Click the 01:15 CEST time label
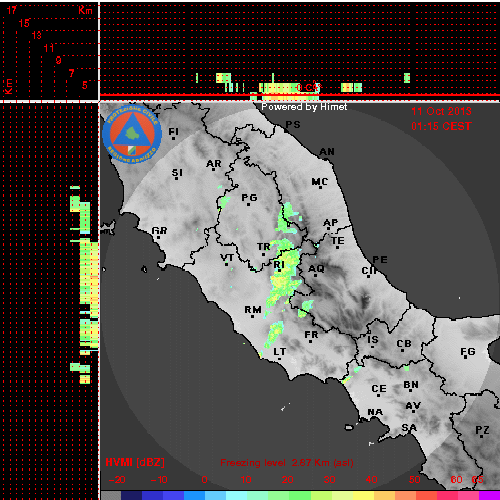 point(441,126)
